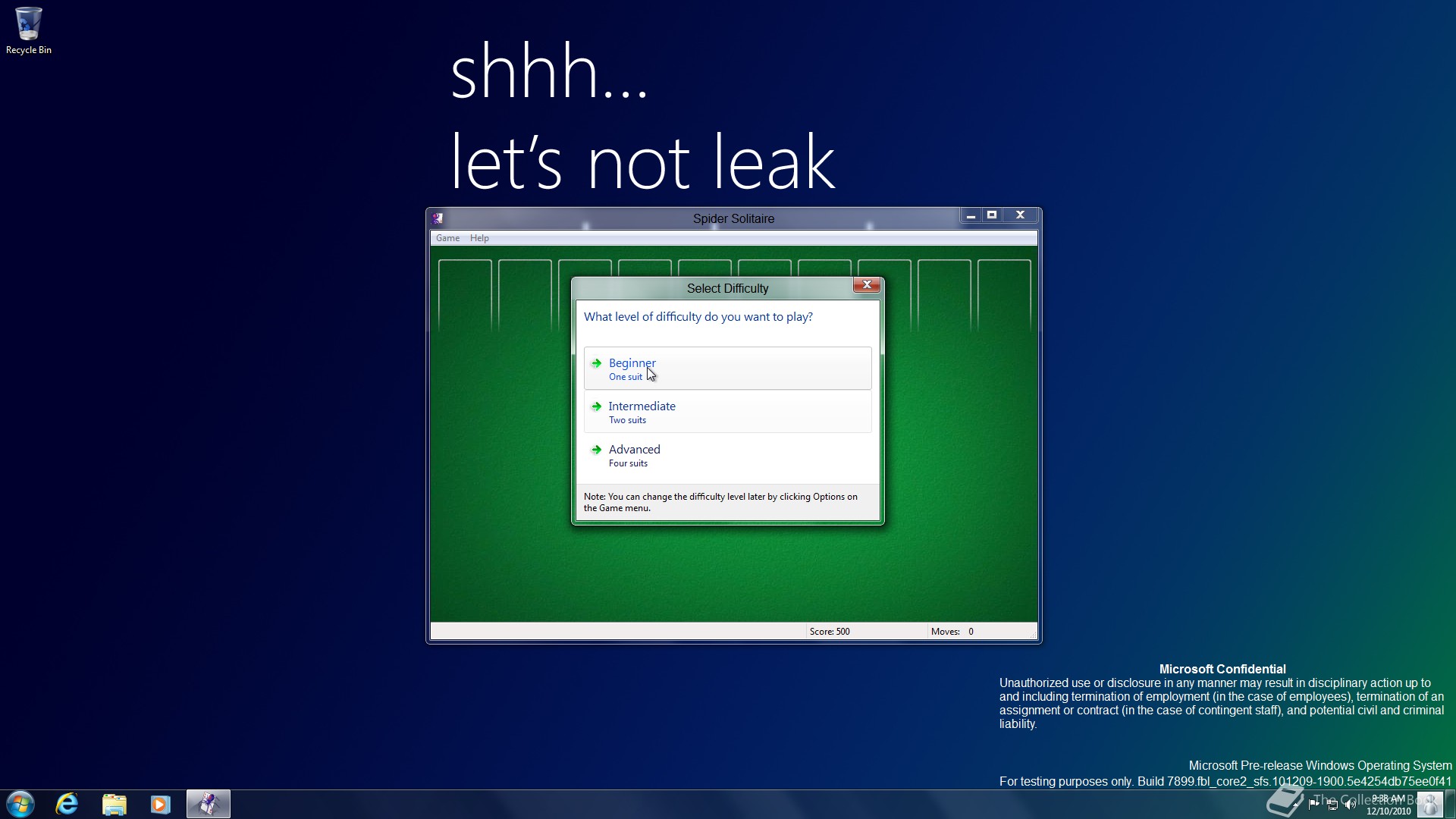Viewport: 1456px width, 819px height.
Task: Click Spider Solitaire taskbar button
Action: (209, 804)
